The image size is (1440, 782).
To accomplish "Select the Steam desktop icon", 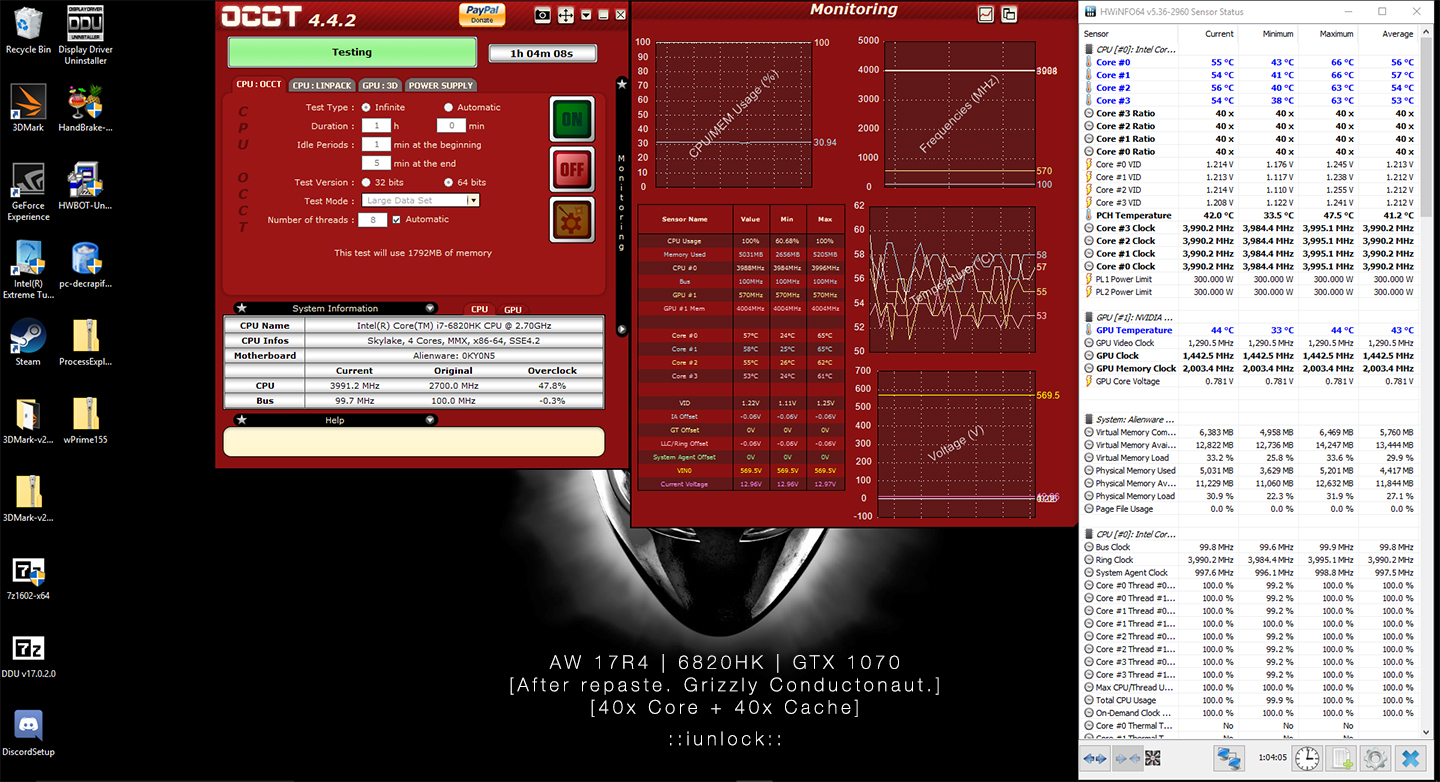I will coord(28,342).
